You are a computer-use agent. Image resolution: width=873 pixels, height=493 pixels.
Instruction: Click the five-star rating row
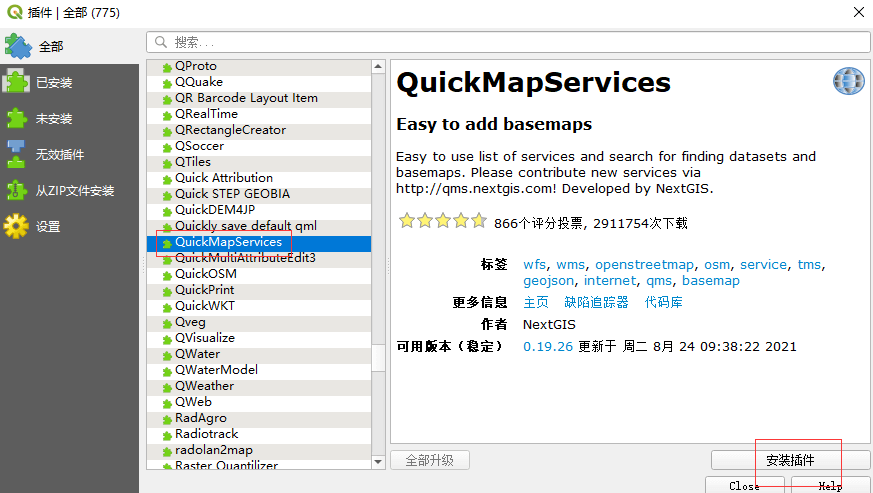443,221
